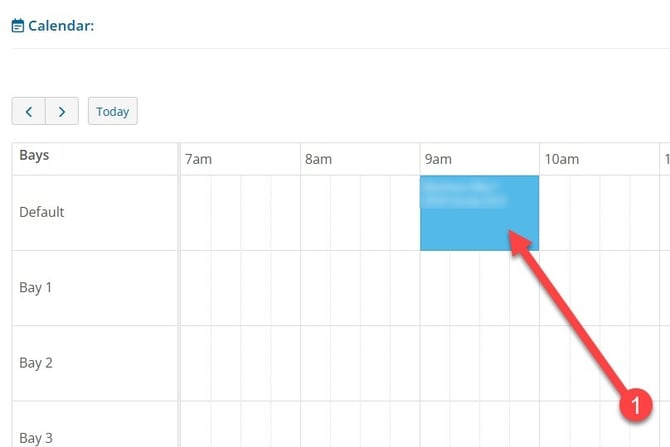Screen dimensions: 670x447
Task: Go to next day with right chevron
Action: pos(62,112)
